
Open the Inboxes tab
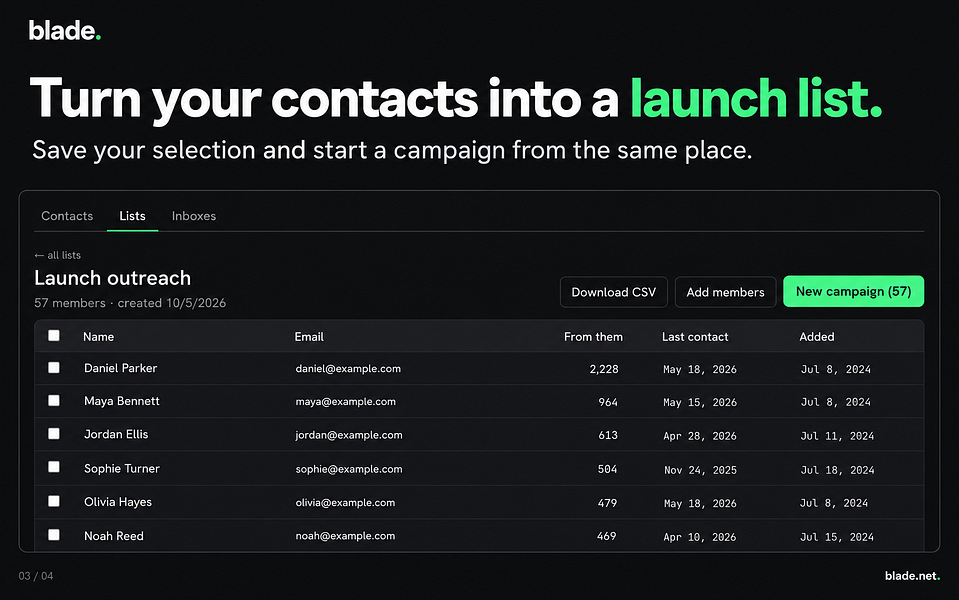coord(194,216)
